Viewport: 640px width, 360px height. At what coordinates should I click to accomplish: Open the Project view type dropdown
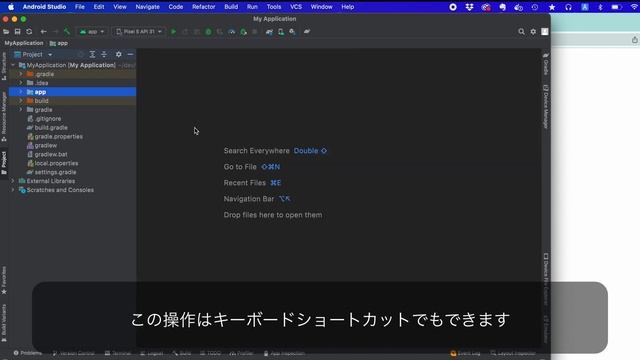coord(33,54)
